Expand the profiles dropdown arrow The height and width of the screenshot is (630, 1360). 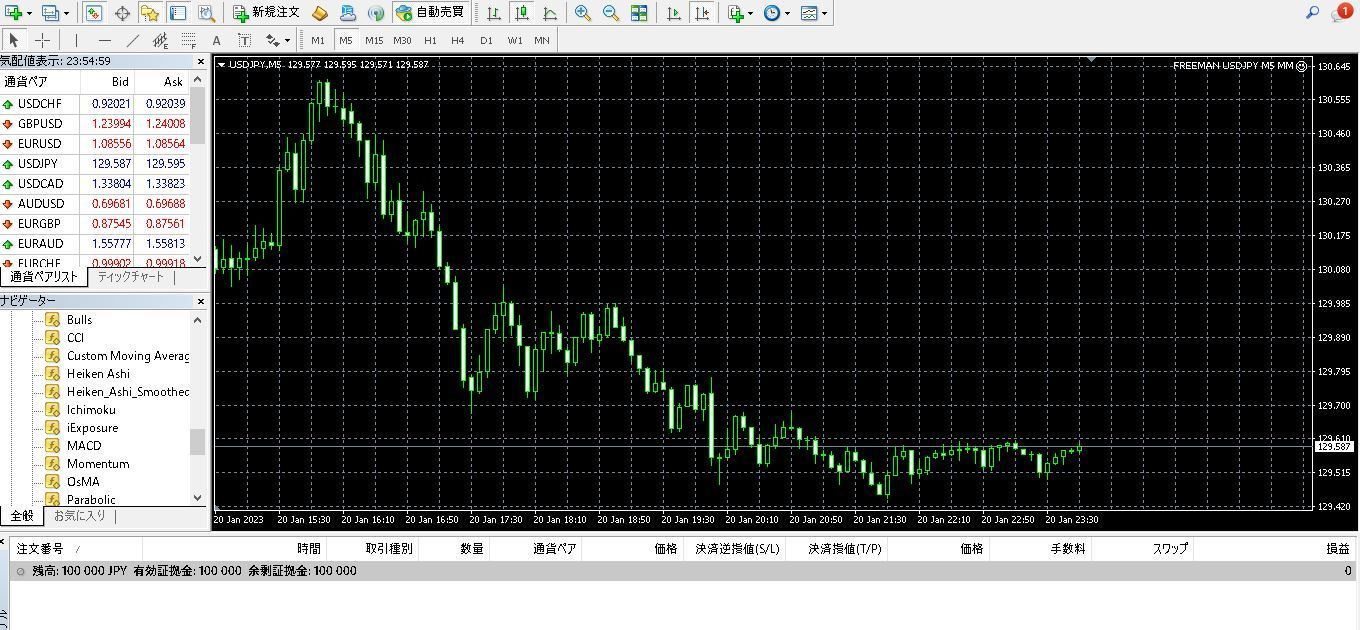click(x=66, y=13)
